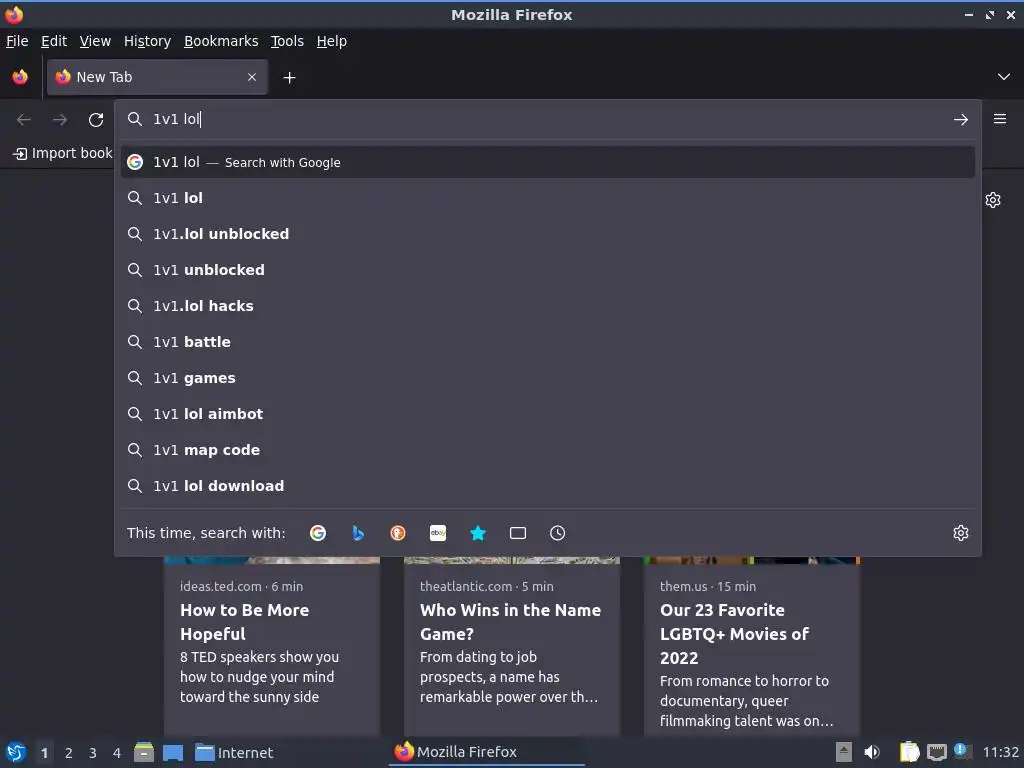Select '1v1 lol — Search with Google' row
1024x768 pixels.
pyautogui.click(x=548, y=162)
